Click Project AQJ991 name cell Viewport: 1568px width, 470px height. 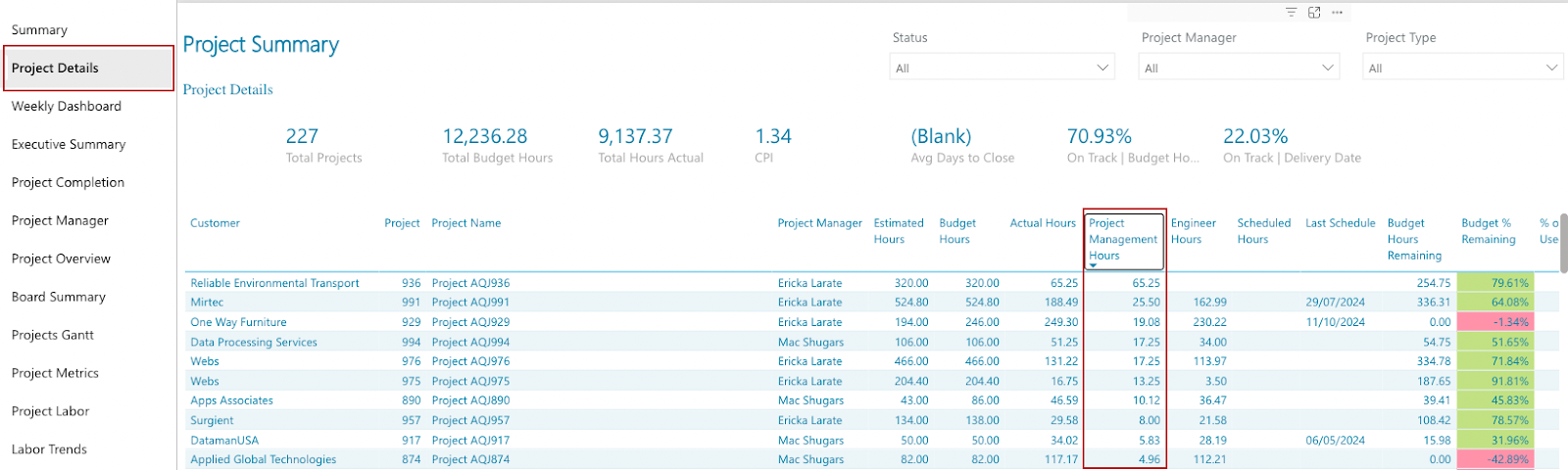pos(470,303)
